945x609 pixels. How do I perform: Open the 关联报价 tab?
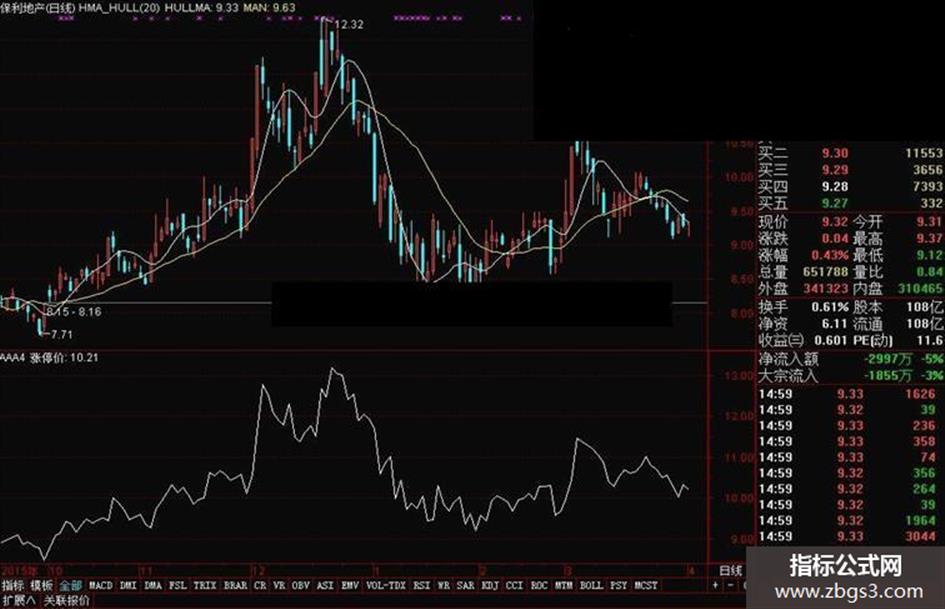point(67,601)
